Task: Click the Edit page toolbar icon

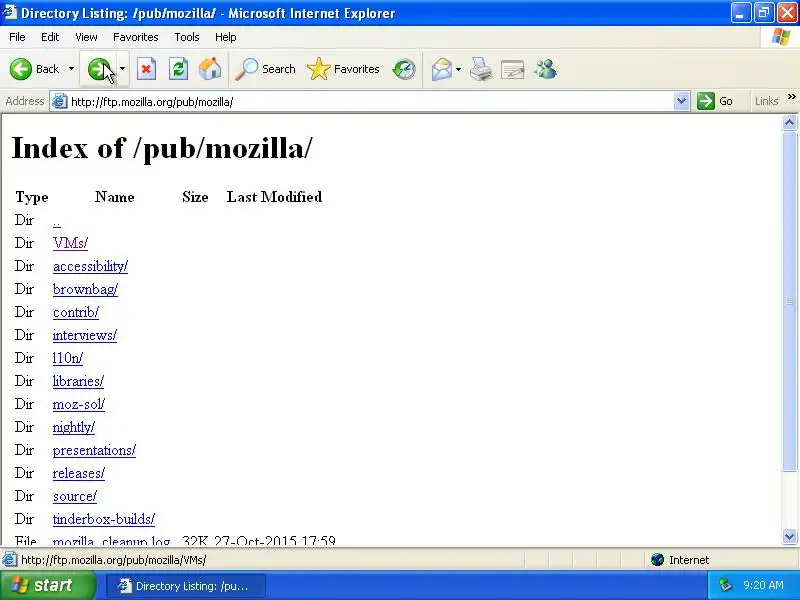Action: click(513, 69)
